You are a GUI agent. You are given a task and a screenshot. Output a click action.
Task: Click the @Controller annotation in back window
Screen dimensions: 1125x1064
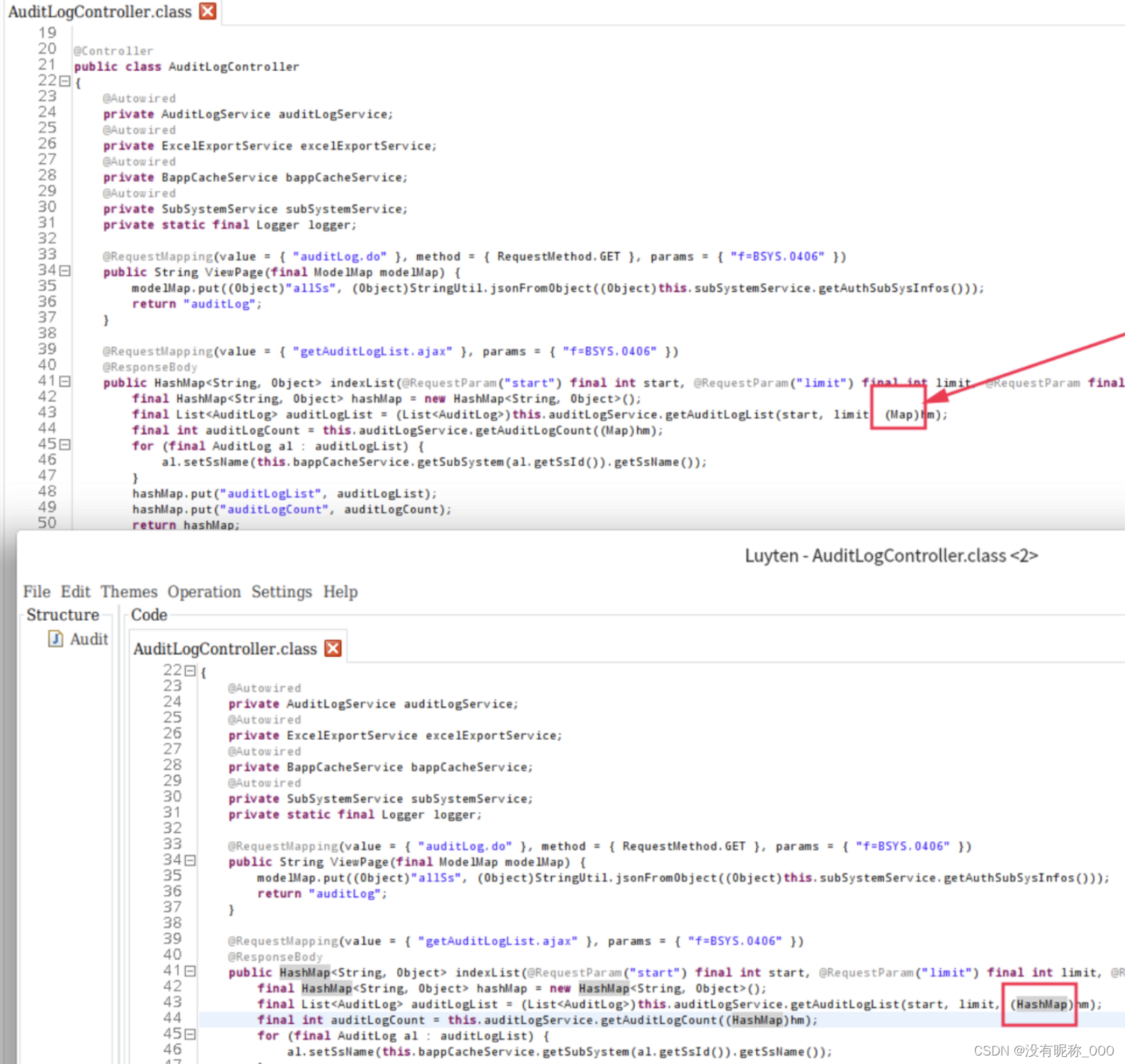(113, 51)
